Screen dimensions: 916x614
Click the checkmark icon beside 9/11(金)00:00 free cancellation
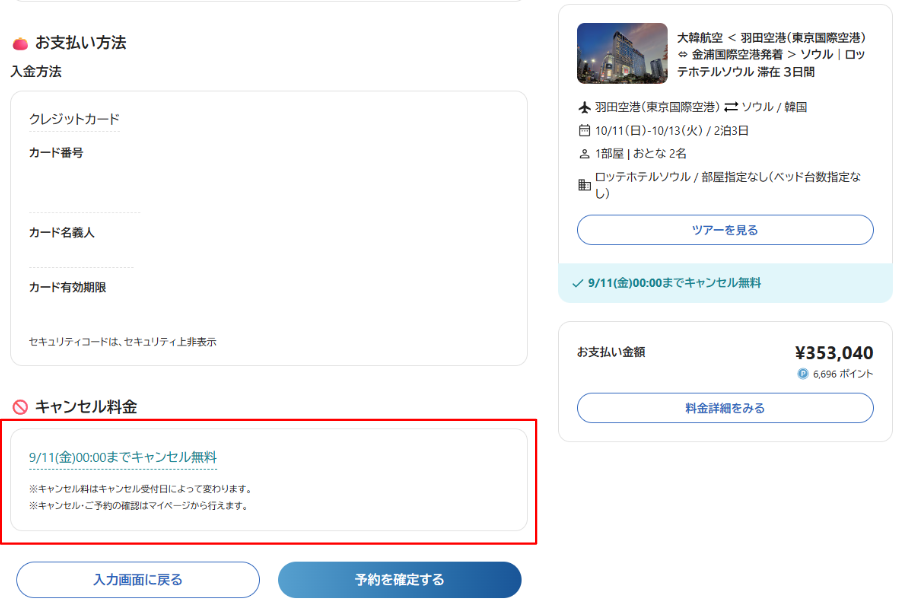578,283
